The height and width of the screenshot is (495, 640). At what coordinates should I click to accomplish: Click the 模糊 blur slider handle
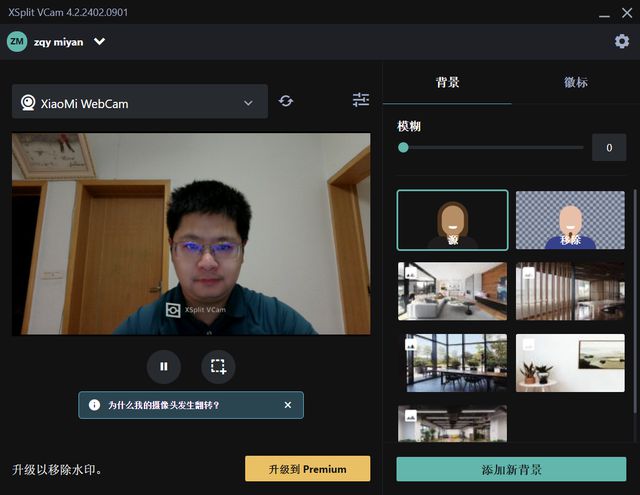[x=403, y=147]
